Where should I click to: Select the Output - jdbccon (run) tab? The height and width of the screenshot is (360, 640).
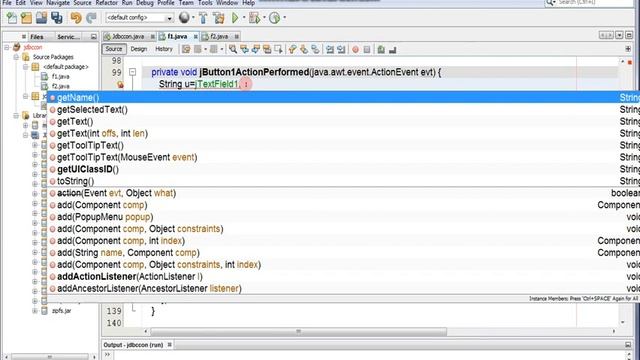point(133,345)
